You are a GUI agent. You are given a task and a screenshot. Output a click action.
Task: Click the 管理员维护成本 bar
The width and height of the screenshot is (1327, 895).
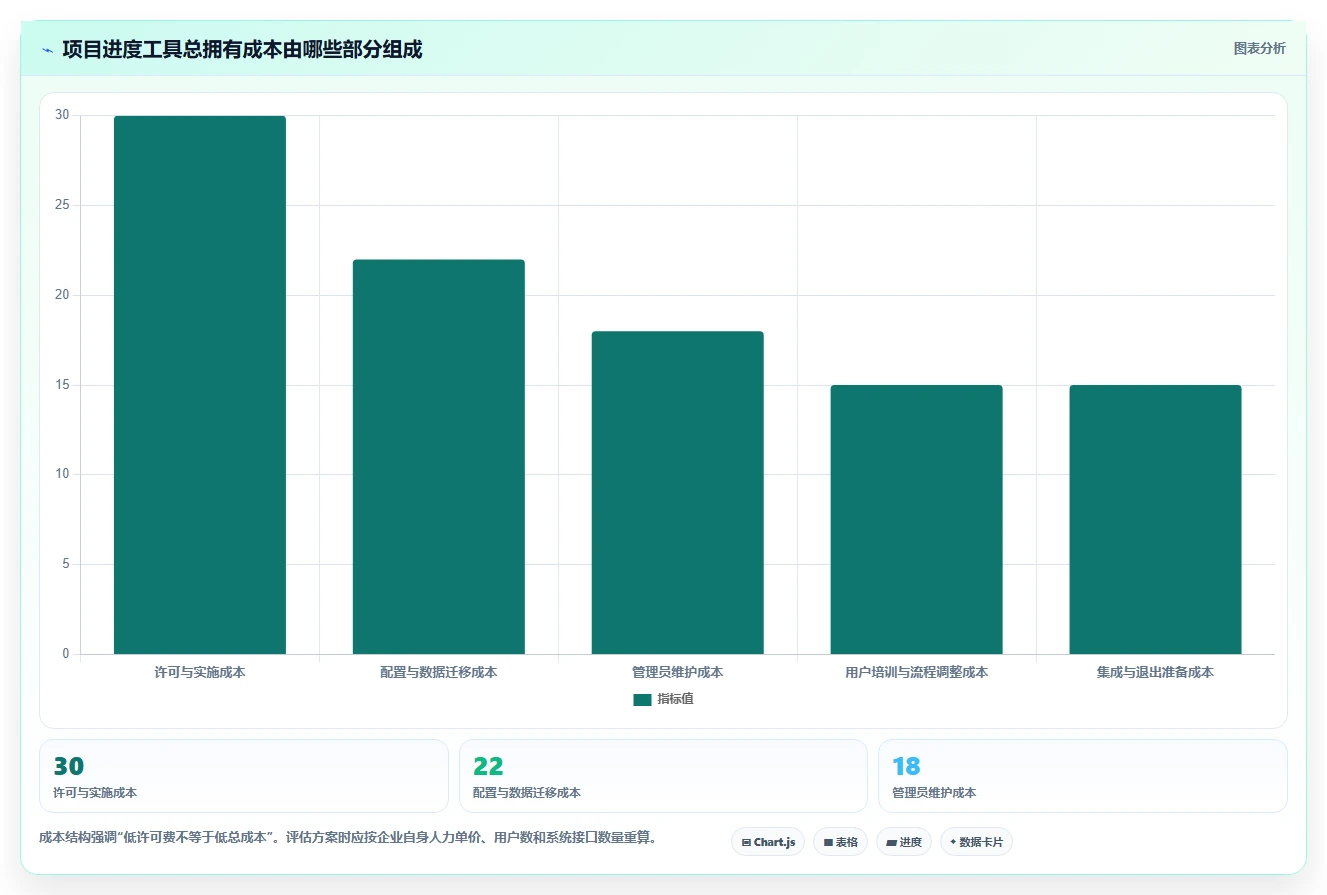(678, 493)
